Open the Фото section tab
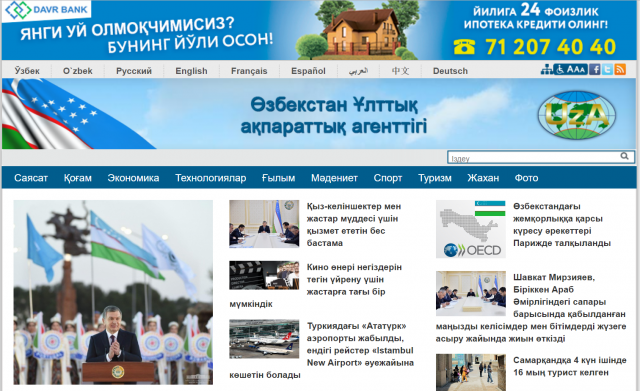Screen dimensions: 640x391 [526, 178]
